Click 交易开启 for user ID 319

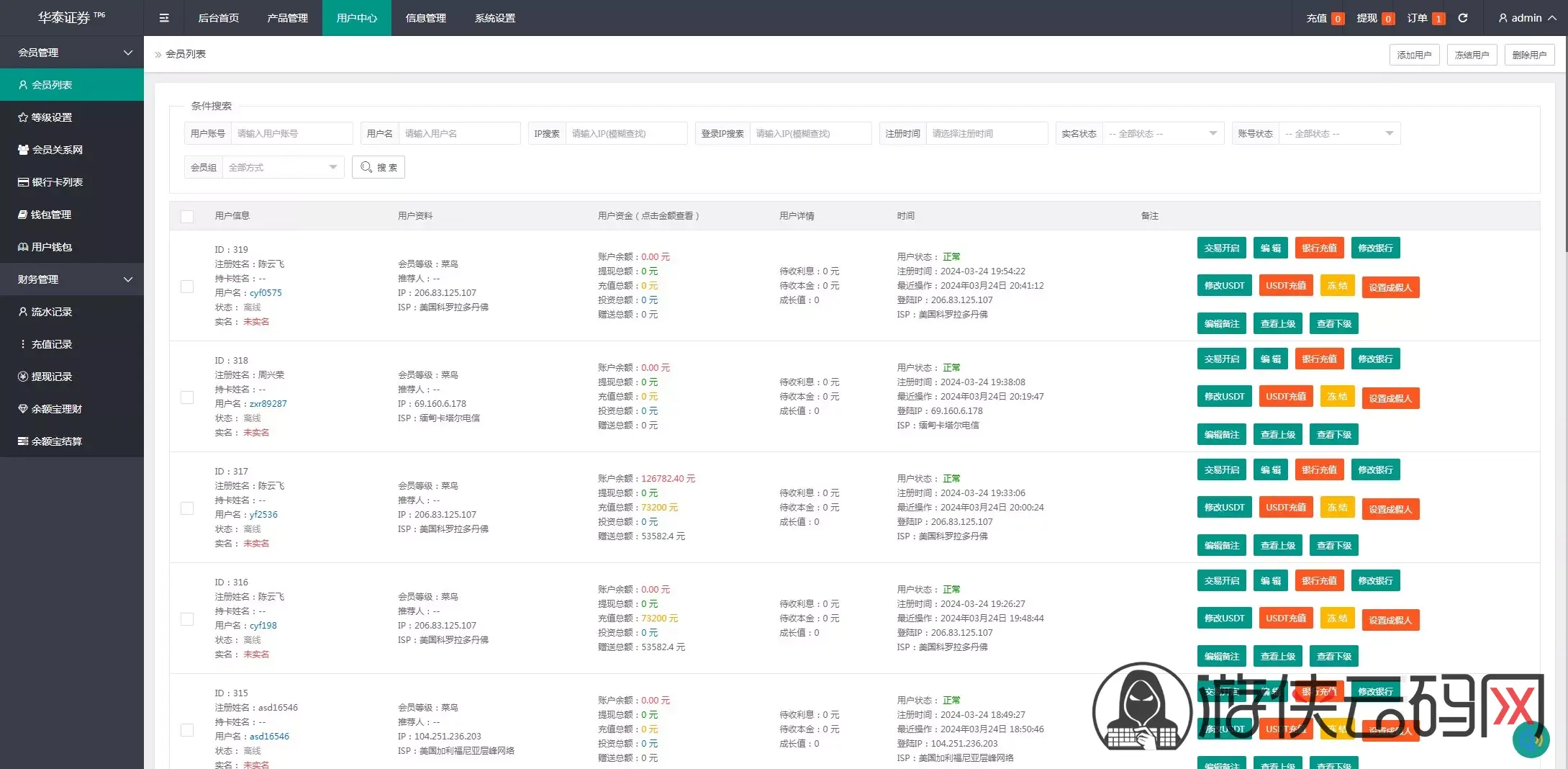click(x=1222, y=248)
